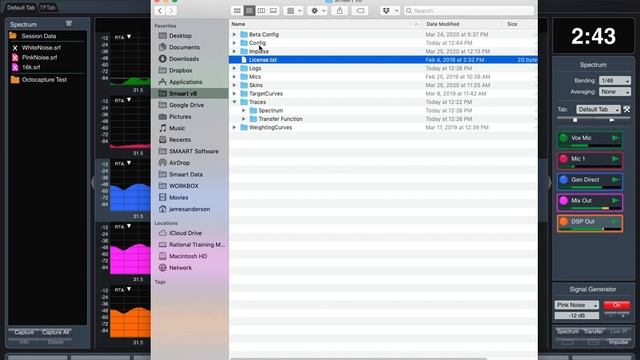The height and width of the screenshot is (360, 640).
Task: Open the Finder group-by dropdown
Action: click(294, 11)
